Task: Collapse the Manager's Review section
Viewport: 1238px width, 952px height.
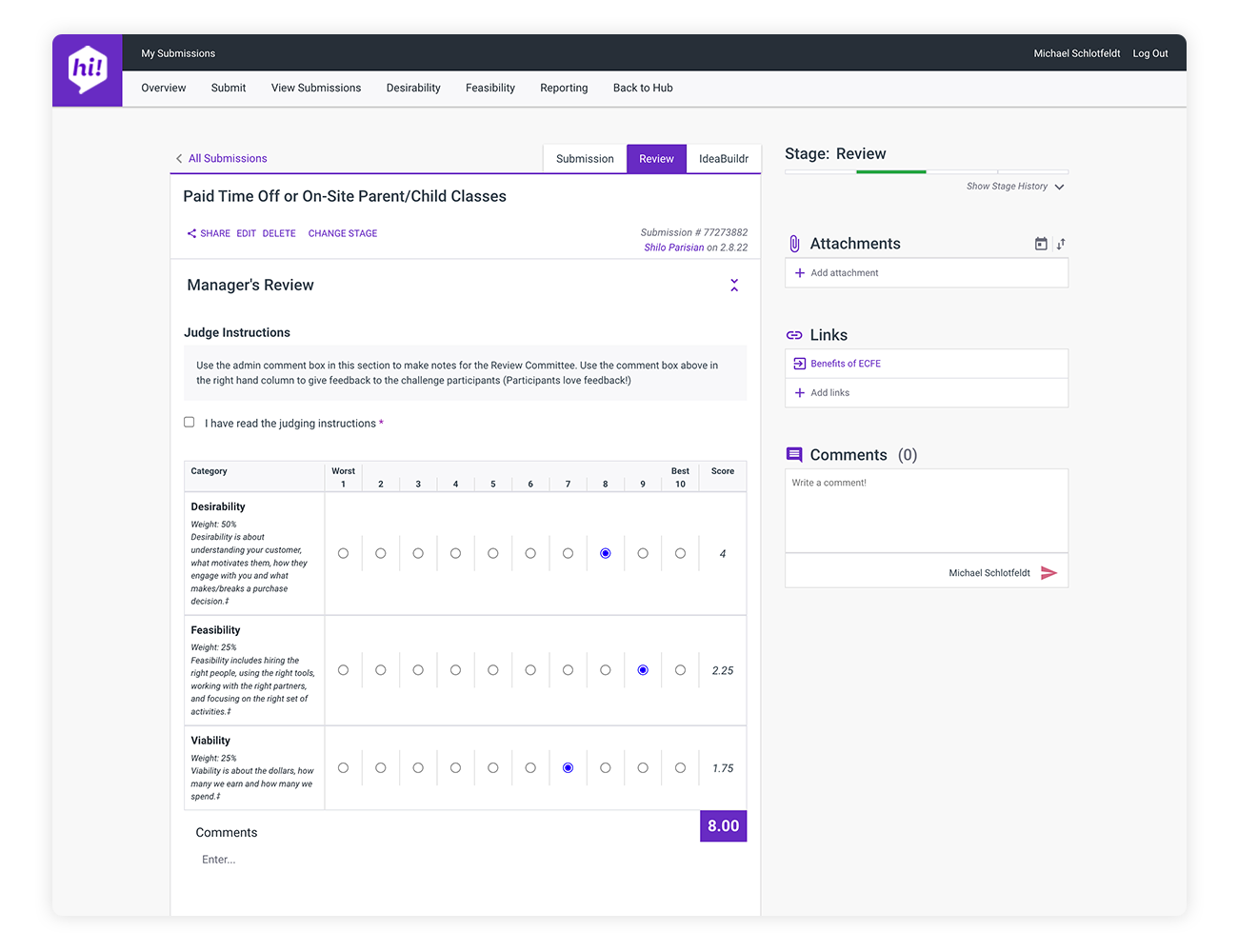Action: [734, 286]
